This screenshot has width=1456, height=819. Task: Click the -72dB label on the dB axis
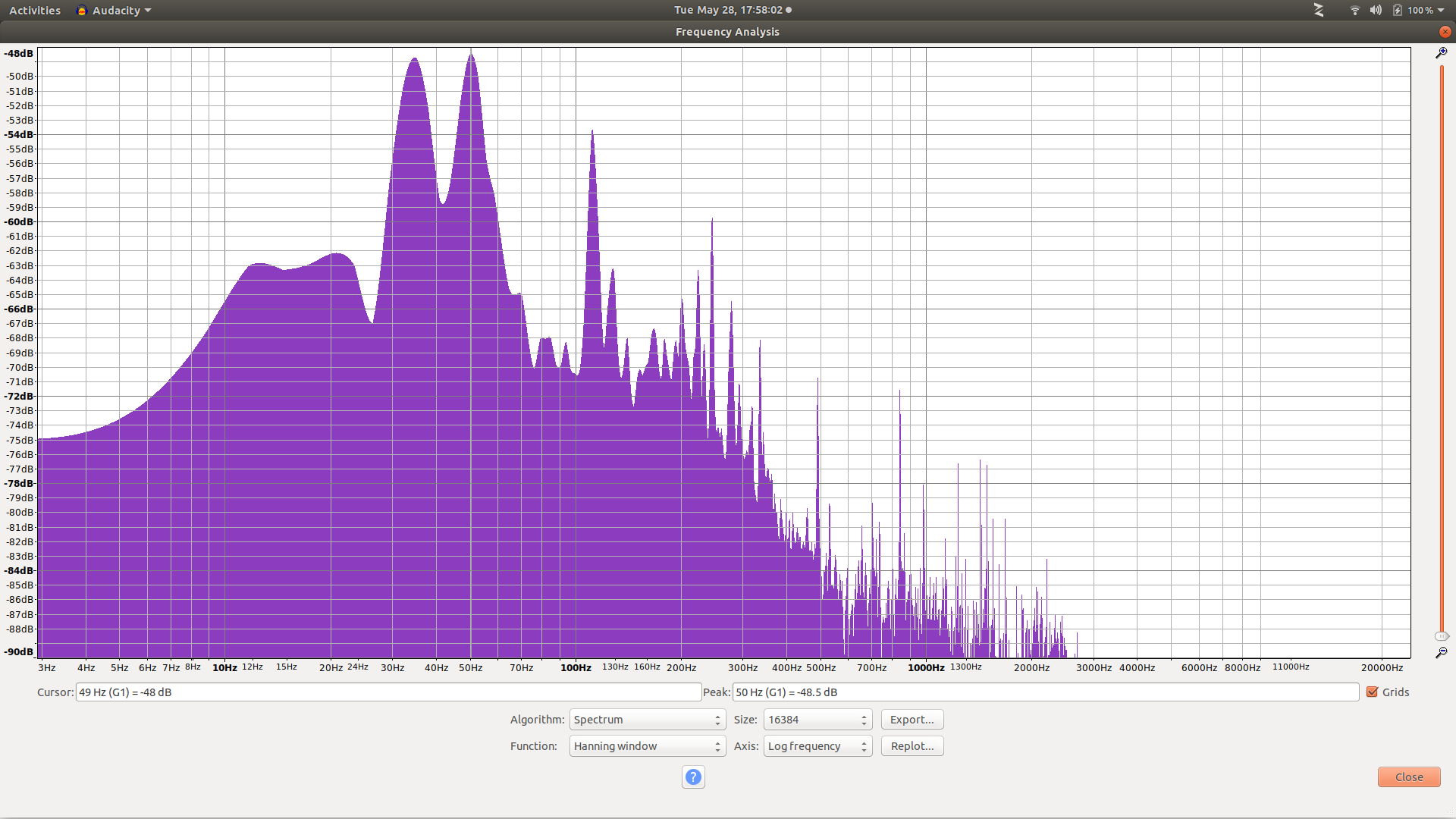click(19, 397)
